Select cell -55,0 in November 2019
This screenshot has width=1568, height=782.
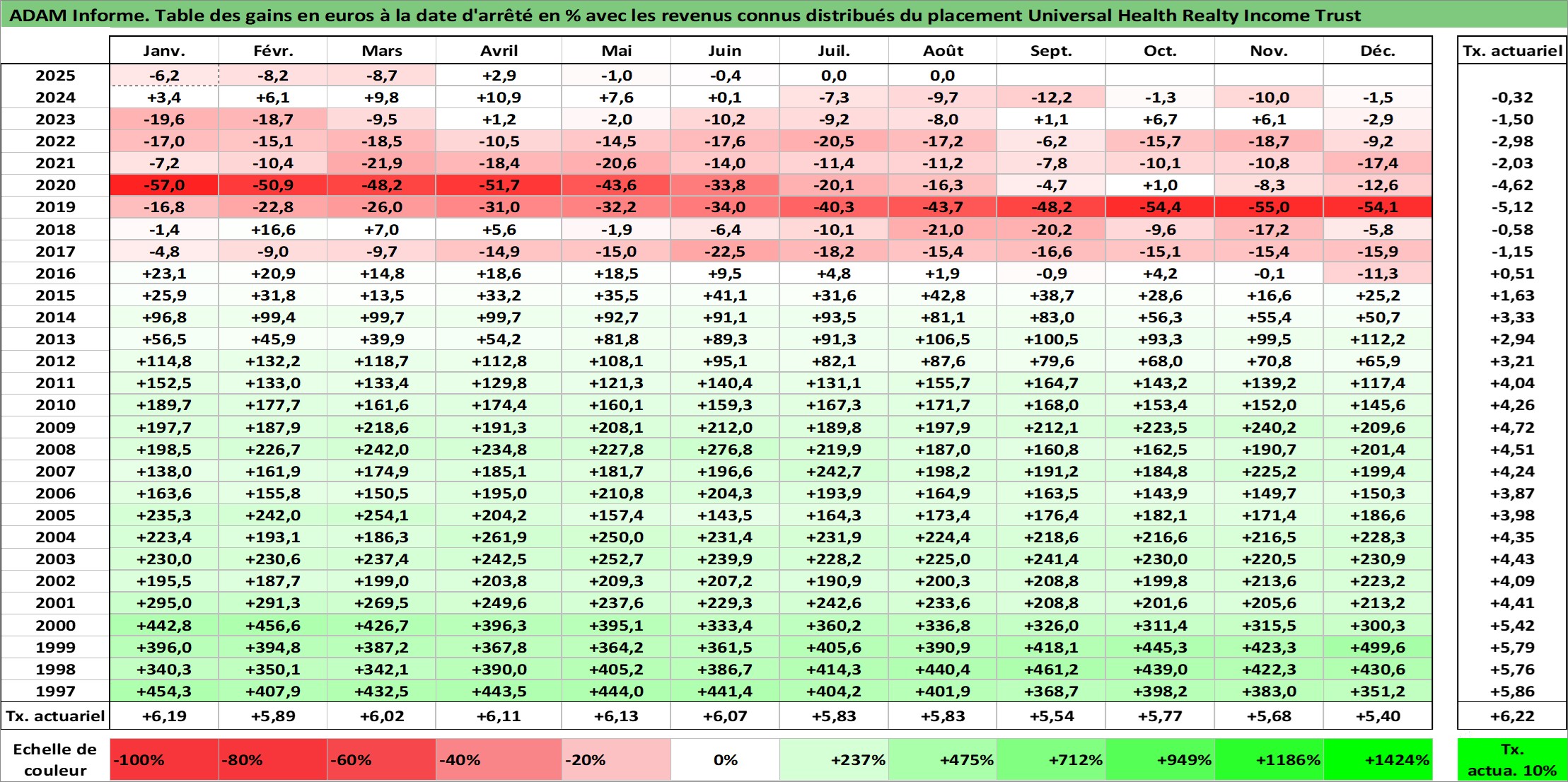pyautogui.click(x=1269, y=207)
